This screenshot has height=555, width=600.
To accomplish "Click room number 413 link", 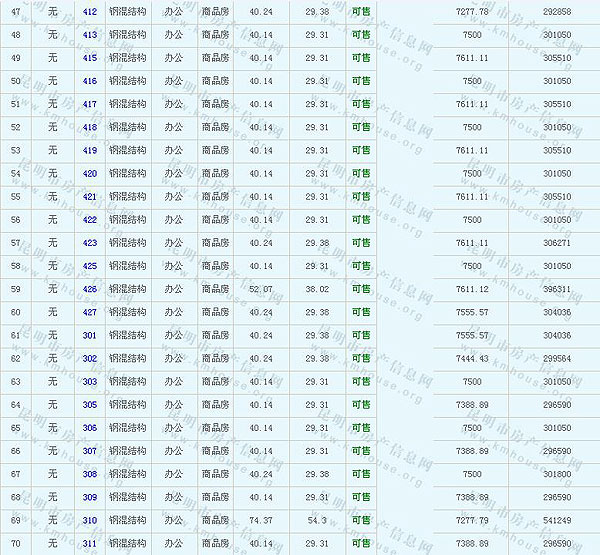I will [90, 34].
